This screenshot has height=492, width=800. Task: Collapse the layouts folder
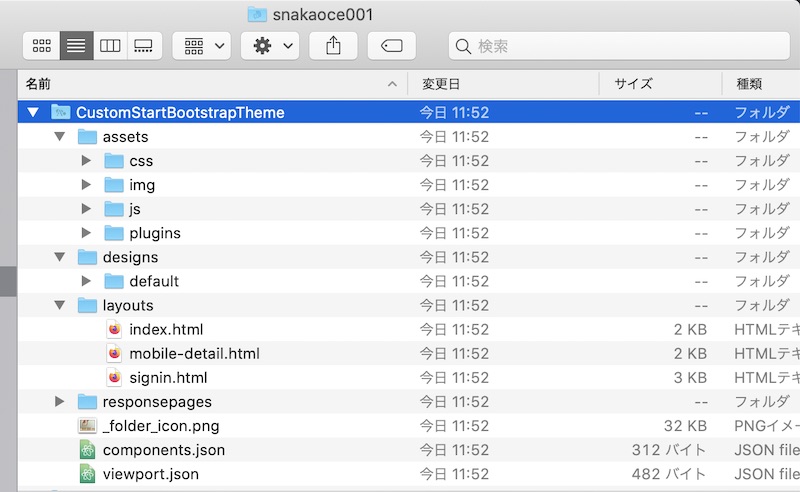coord(60,305)
